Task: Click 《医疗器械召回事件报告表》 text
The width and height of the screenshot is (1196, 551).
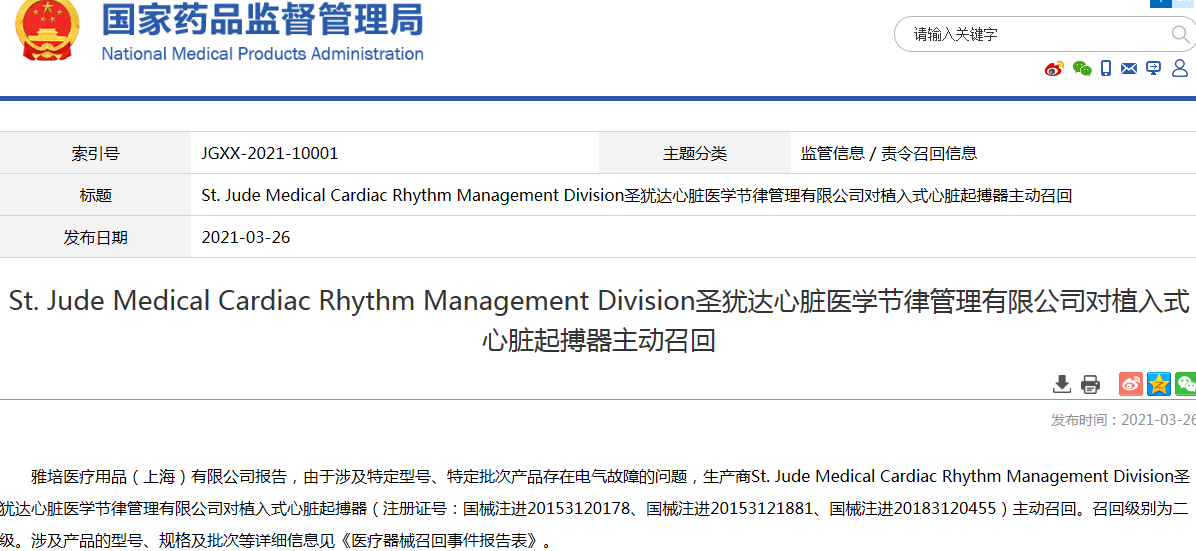Action: (440, 542)
